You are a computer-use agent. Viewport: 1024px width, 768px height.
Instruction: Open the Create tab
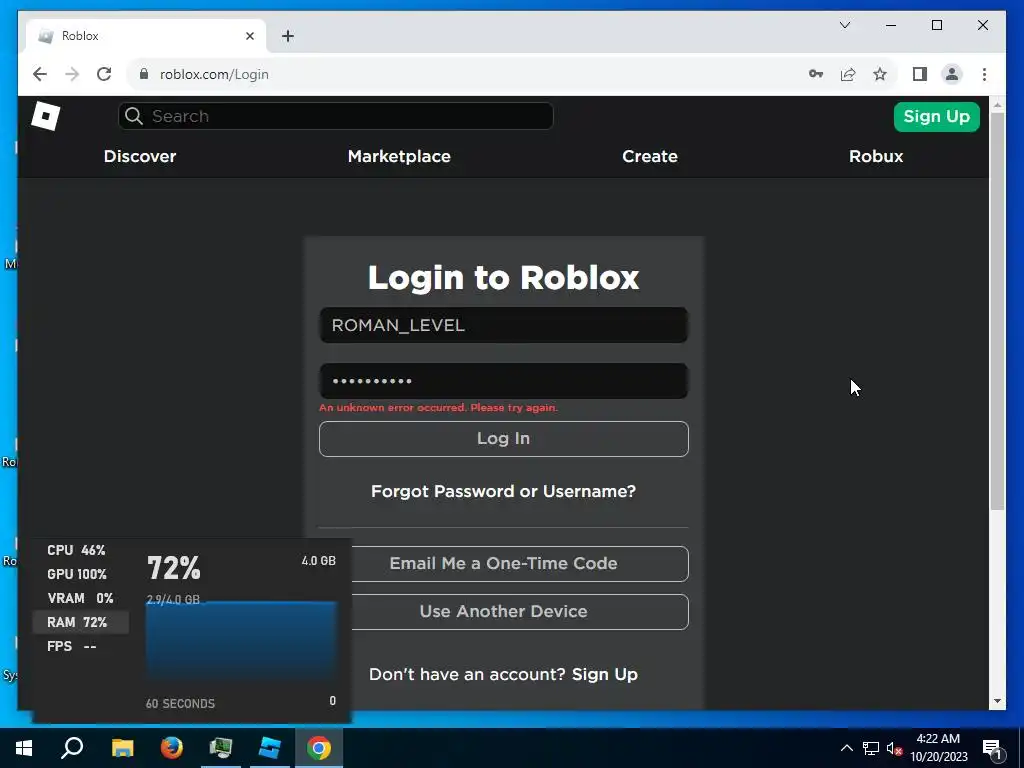[x=650, y=156]
